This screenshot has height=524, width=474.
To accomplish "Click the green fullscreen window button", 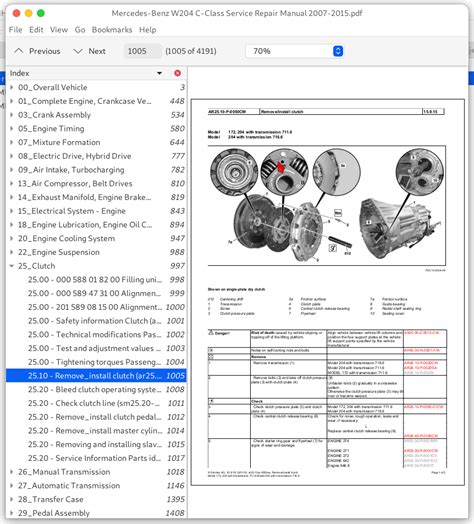I will click(x=40, y=13).
